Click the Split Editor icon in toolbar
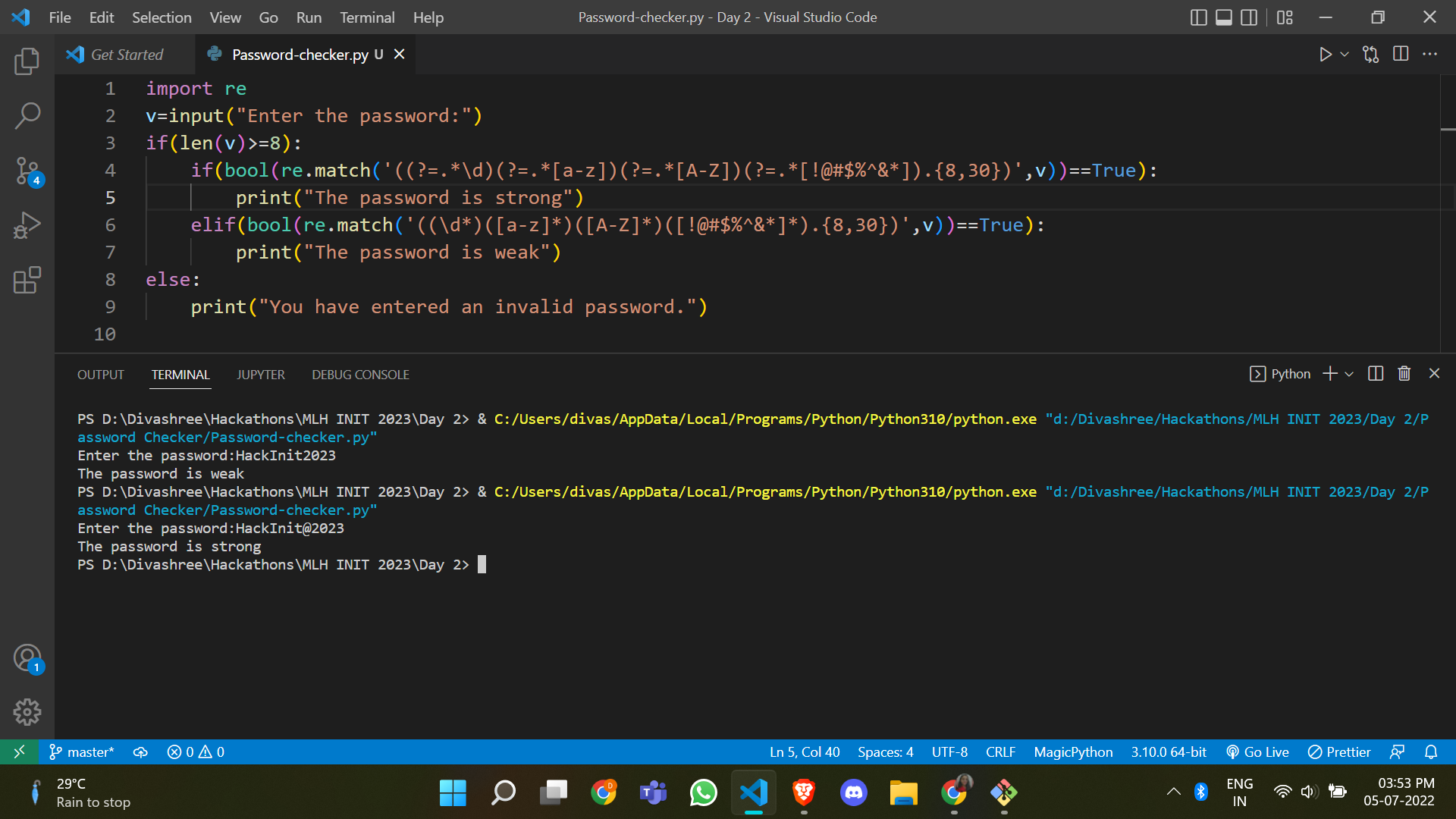 pos(1400,54)
